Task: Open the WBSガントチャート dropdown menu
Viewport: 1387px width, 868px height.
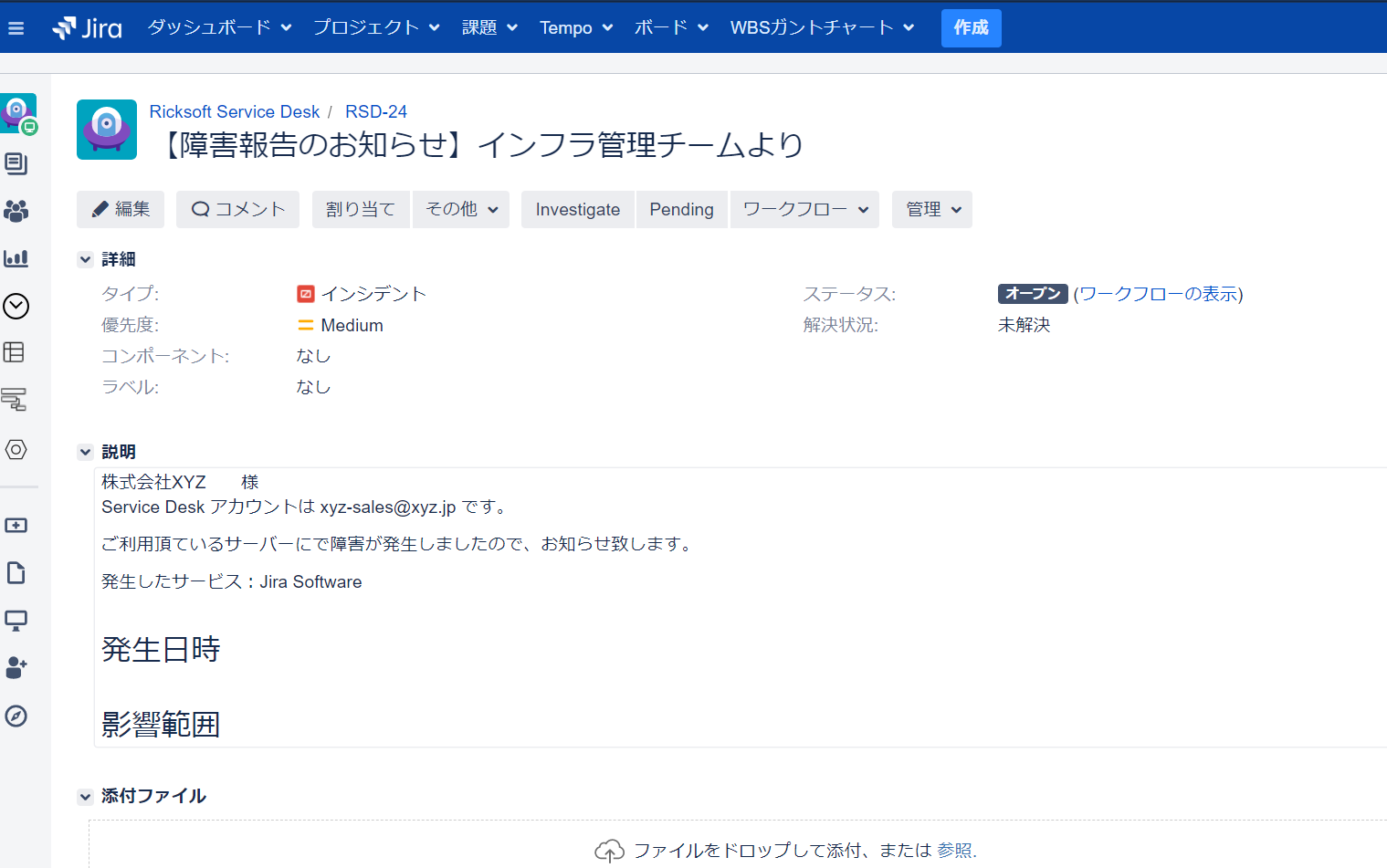Action: [822, 27]
